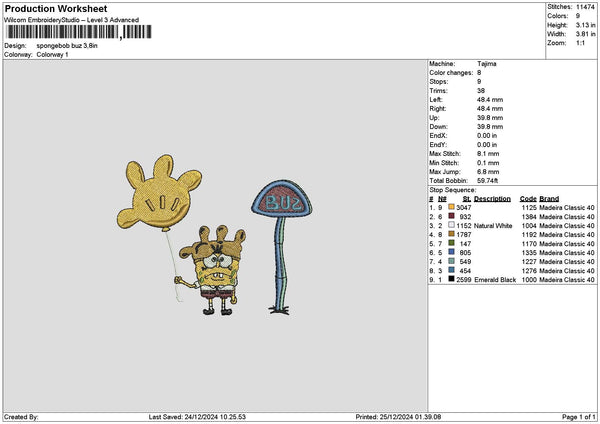Click the Height value 3.13 in

point(585,25)
